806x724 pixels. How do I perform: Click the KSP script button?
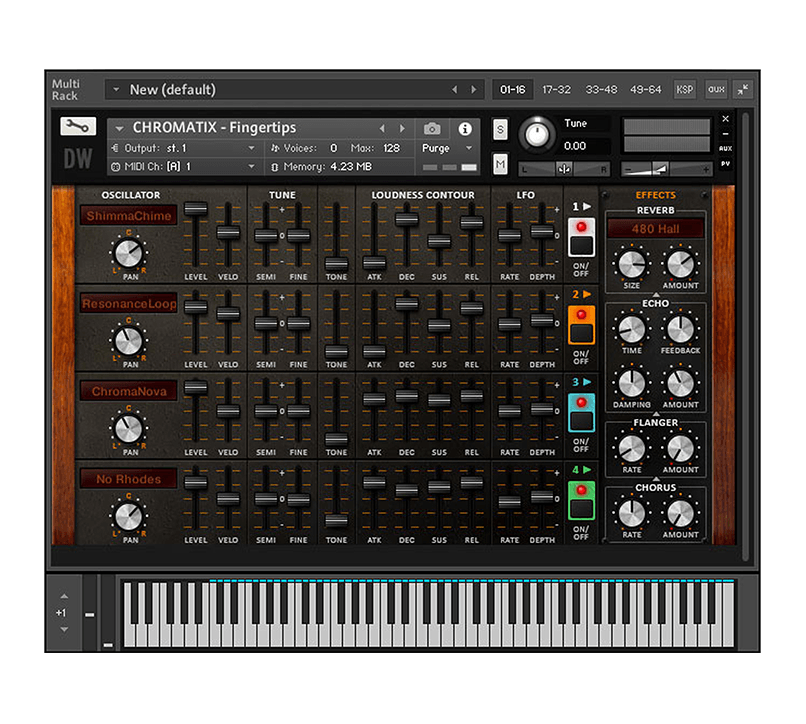point(684,89)
